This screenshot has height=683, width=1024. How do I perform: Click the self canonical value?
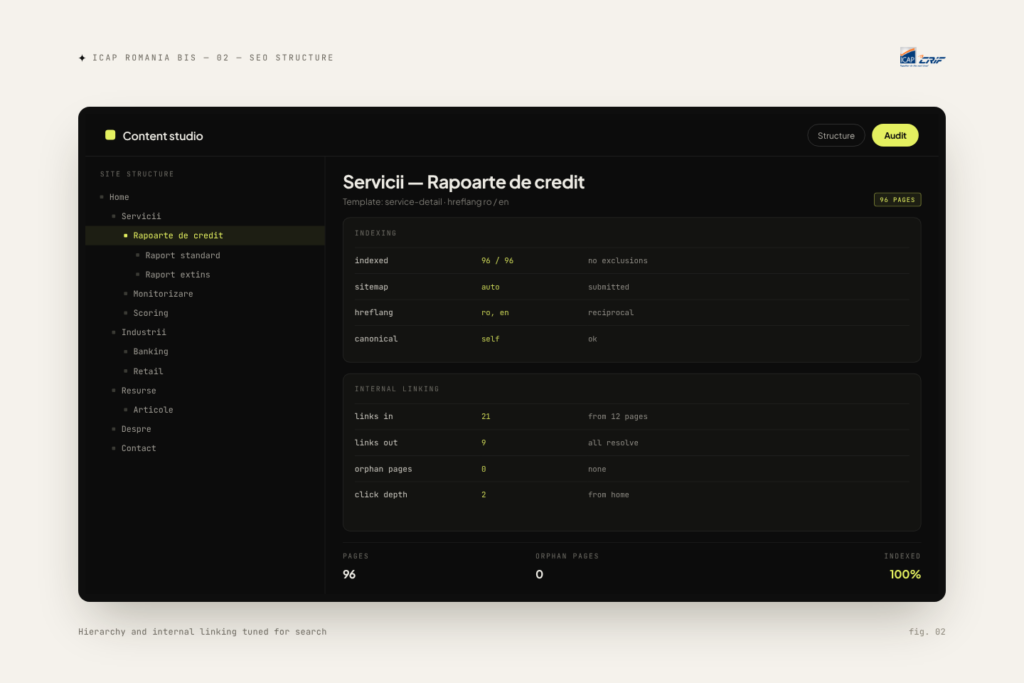[x=490, y=339]
